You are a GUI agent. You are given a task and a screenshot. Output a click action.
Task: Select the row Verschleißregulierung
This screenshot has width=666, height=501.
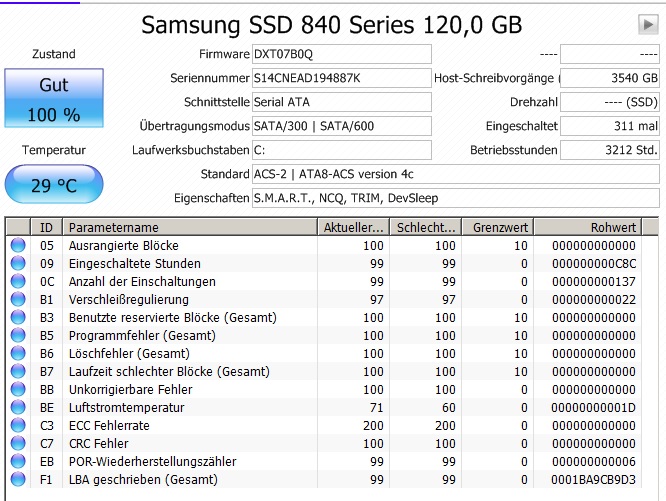[324, 299]
